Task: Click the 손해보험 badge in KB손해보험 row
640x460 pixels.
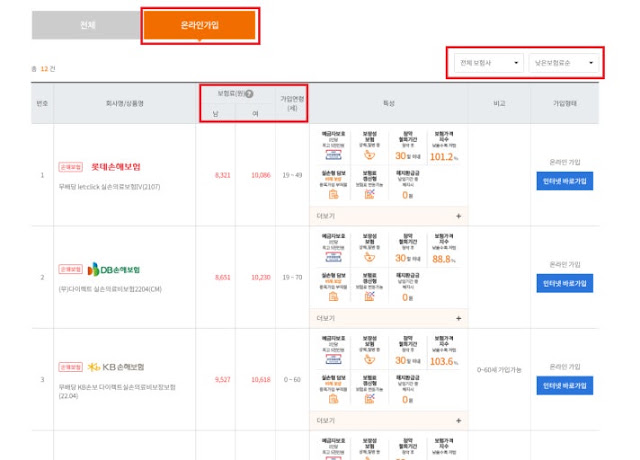Action: 71,367
